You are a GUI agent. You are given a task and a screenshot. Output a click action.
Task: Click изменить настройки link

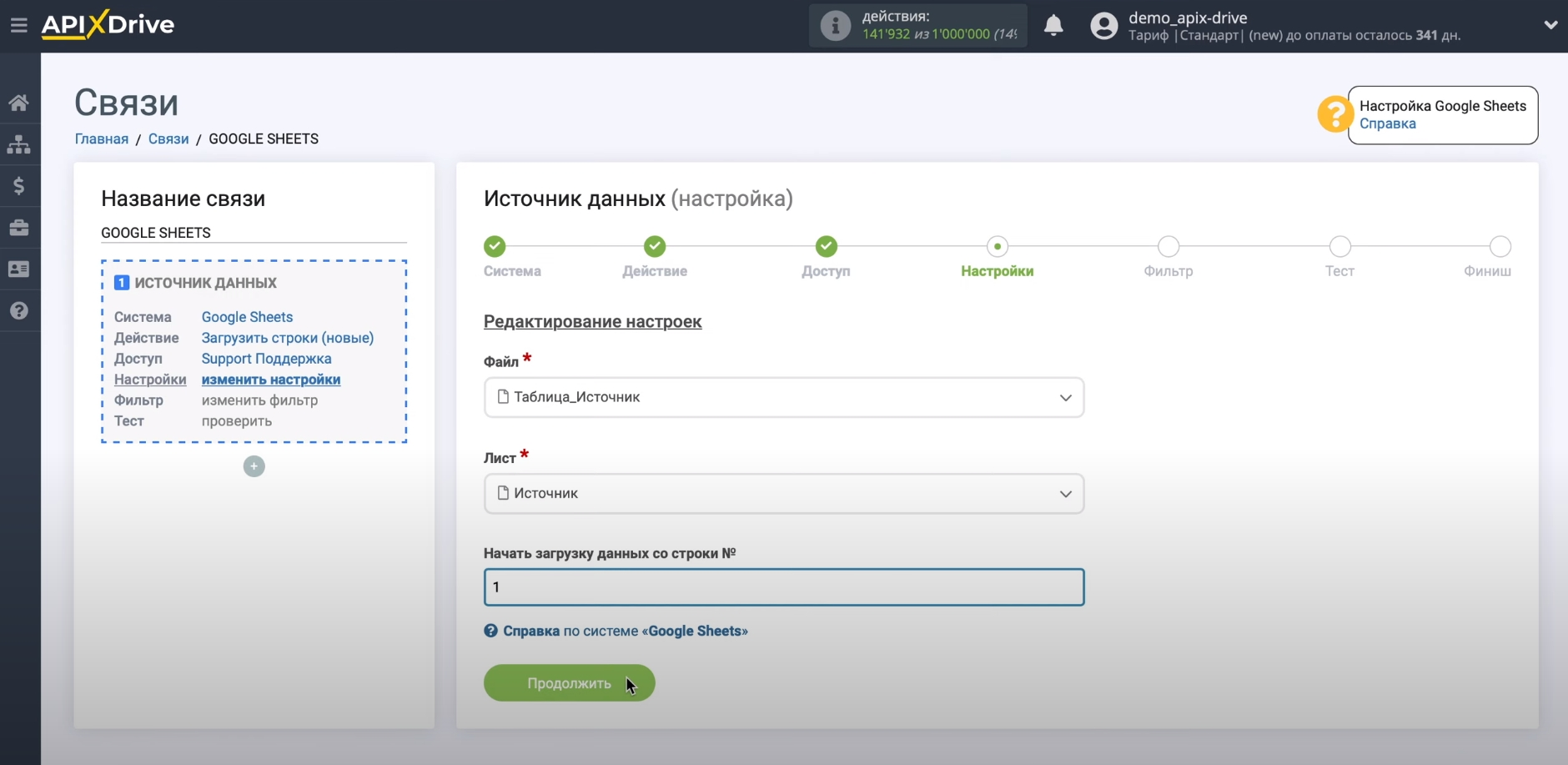pyautogui.click(x=271, y=380)
